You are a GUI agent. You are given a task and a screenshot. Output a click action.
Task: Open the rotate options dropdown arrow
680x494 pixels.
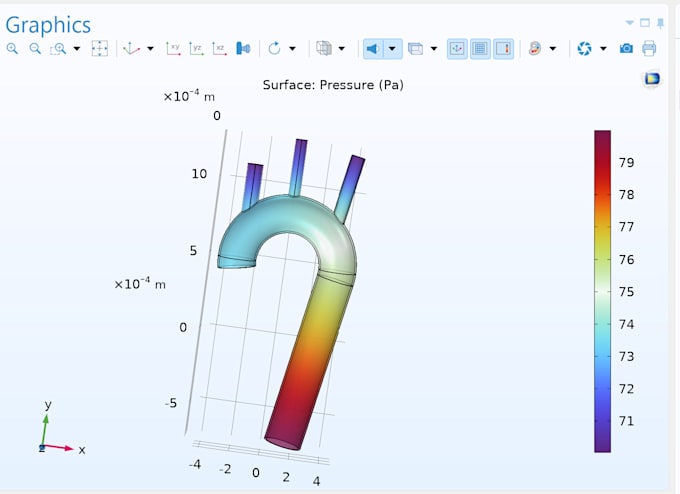292,49
